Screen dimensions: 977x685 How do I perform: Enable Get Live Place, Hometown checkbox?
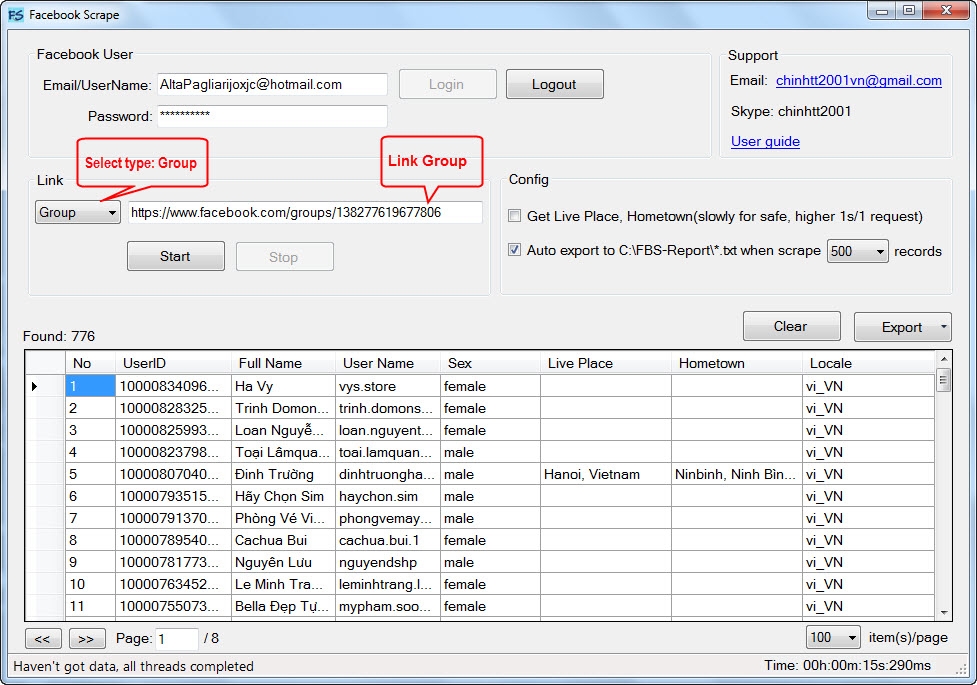[x=515, y=216]
